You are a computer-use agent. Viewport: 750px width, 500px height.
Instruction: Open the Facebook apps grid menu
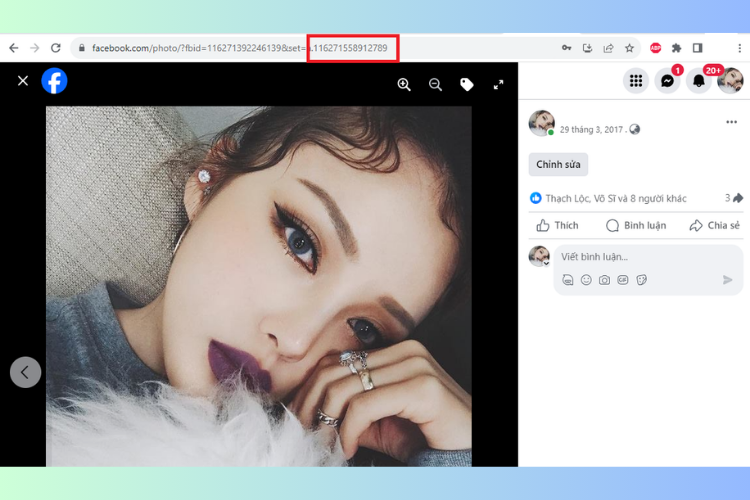coord(636,81)
